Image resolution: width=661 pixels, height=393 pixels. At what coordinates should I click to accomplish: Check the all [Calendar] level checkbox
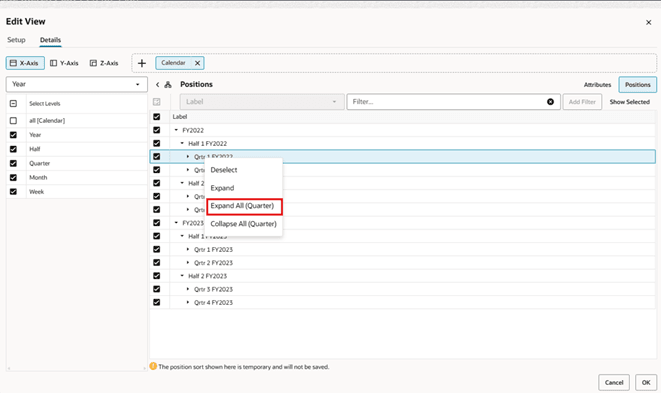click(x=13, y=121)
